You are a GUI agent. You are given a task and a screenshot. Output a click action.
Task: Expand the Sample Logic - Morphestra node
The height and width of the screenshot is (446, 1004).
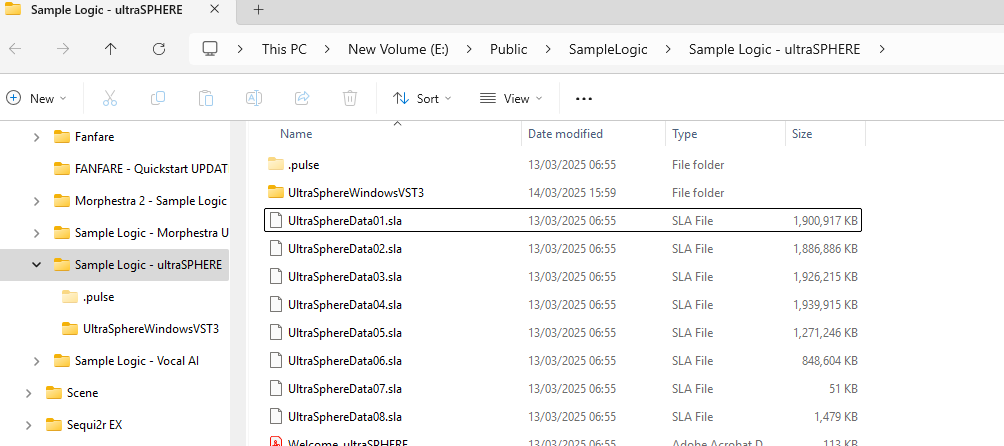point(36,232)
